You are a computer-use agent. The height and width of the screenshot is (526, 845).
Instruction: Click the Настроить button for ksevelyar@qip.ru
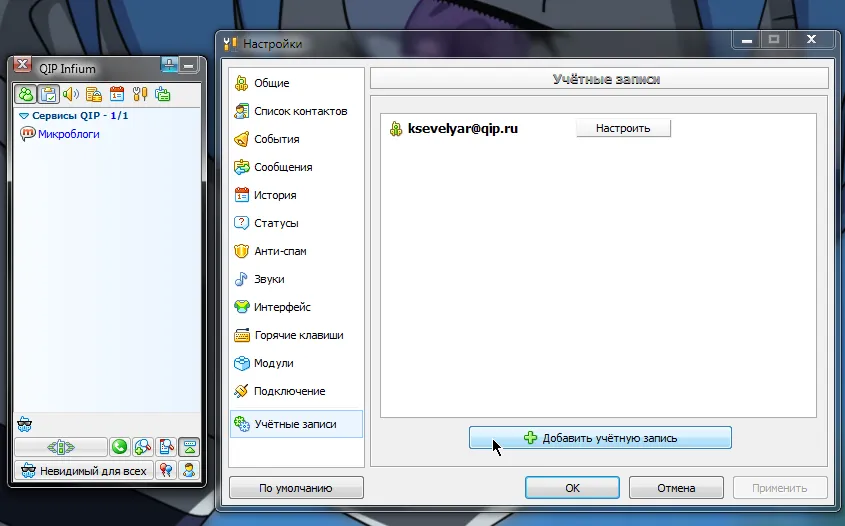tap(623, 128)
